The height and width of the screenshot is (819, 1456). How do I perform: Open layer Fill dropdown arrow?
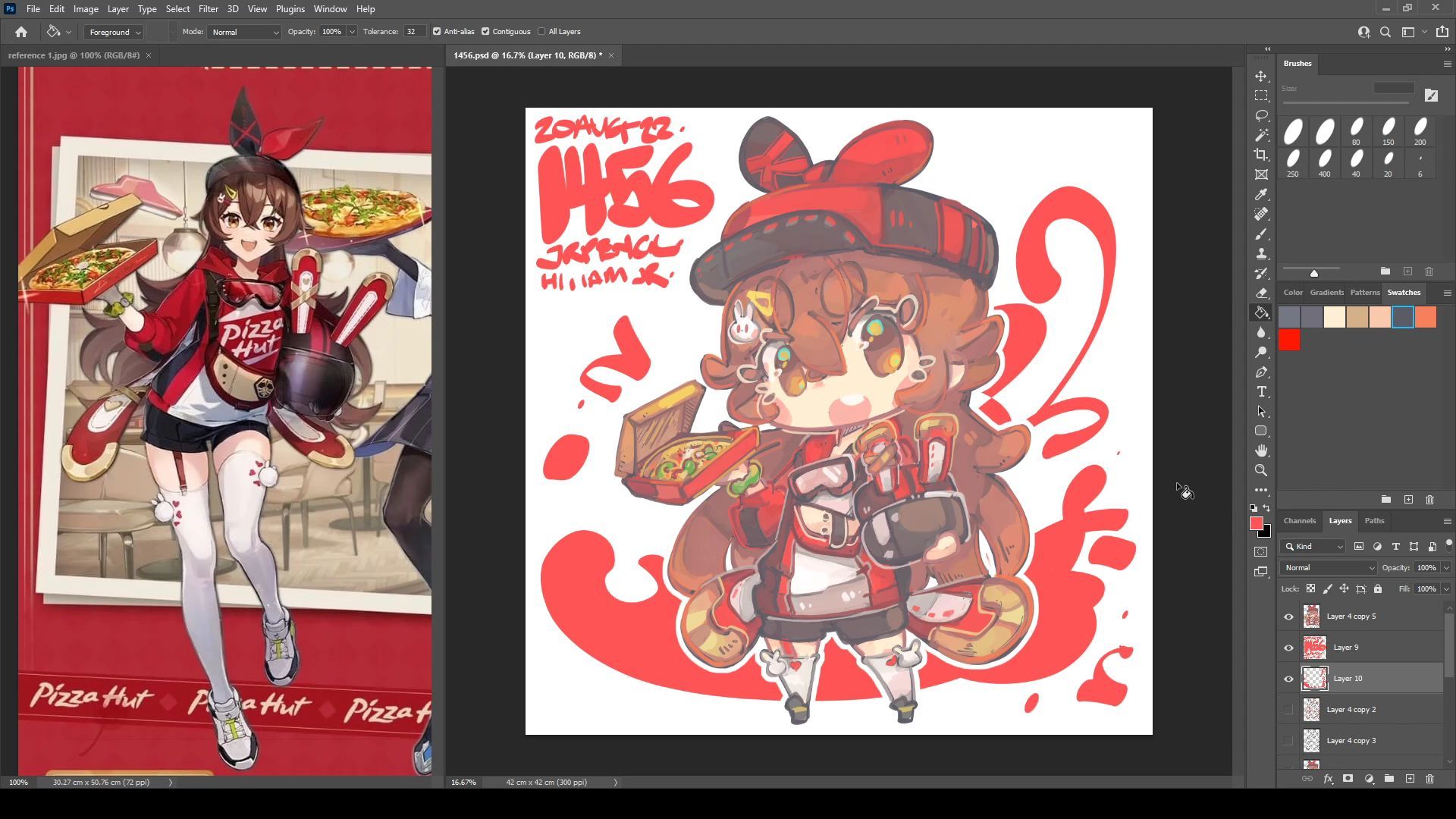1446,589
